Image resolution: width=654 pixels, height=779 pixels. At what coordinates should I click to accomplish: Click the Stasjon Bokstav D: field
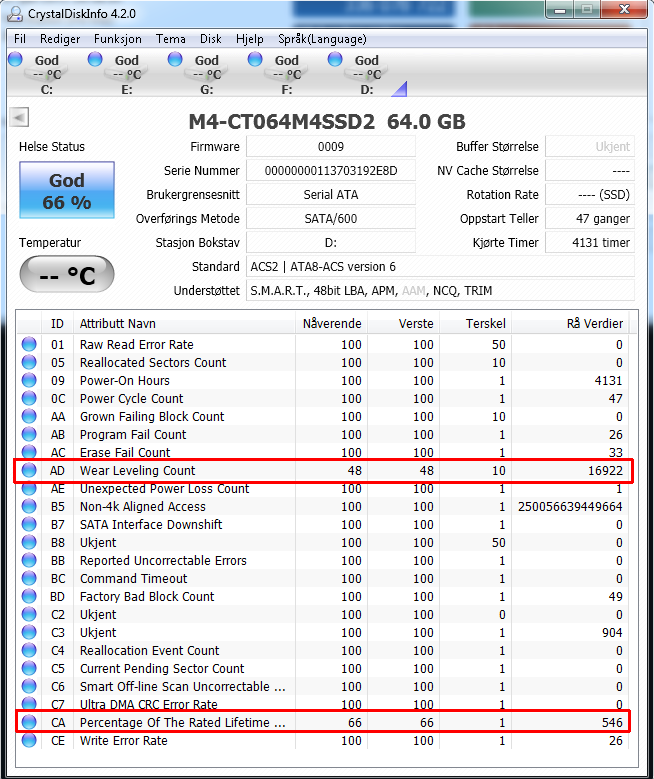click(331, 242)
